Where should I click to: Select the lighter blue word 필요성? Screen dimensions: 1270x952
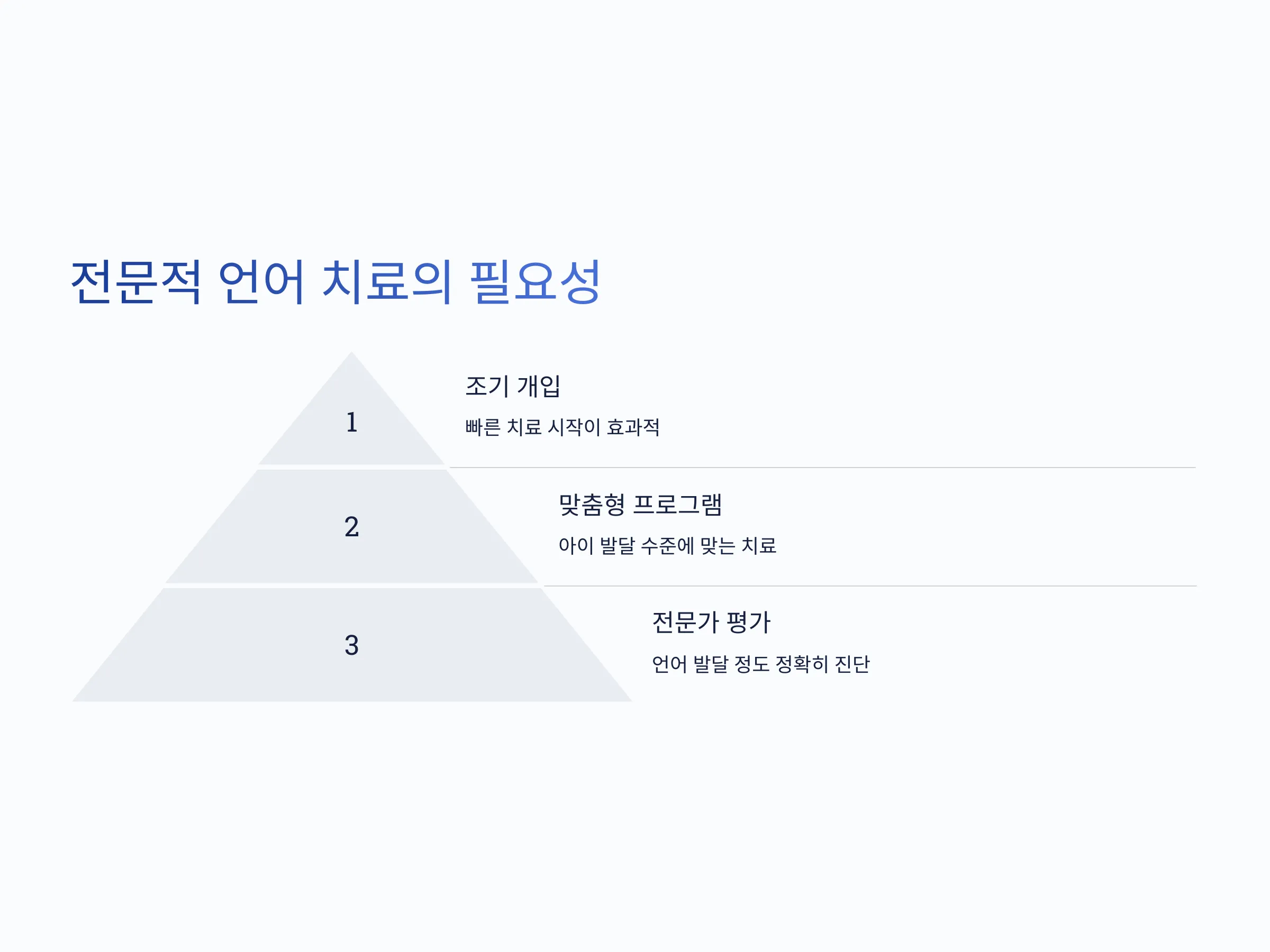[535, 281]
